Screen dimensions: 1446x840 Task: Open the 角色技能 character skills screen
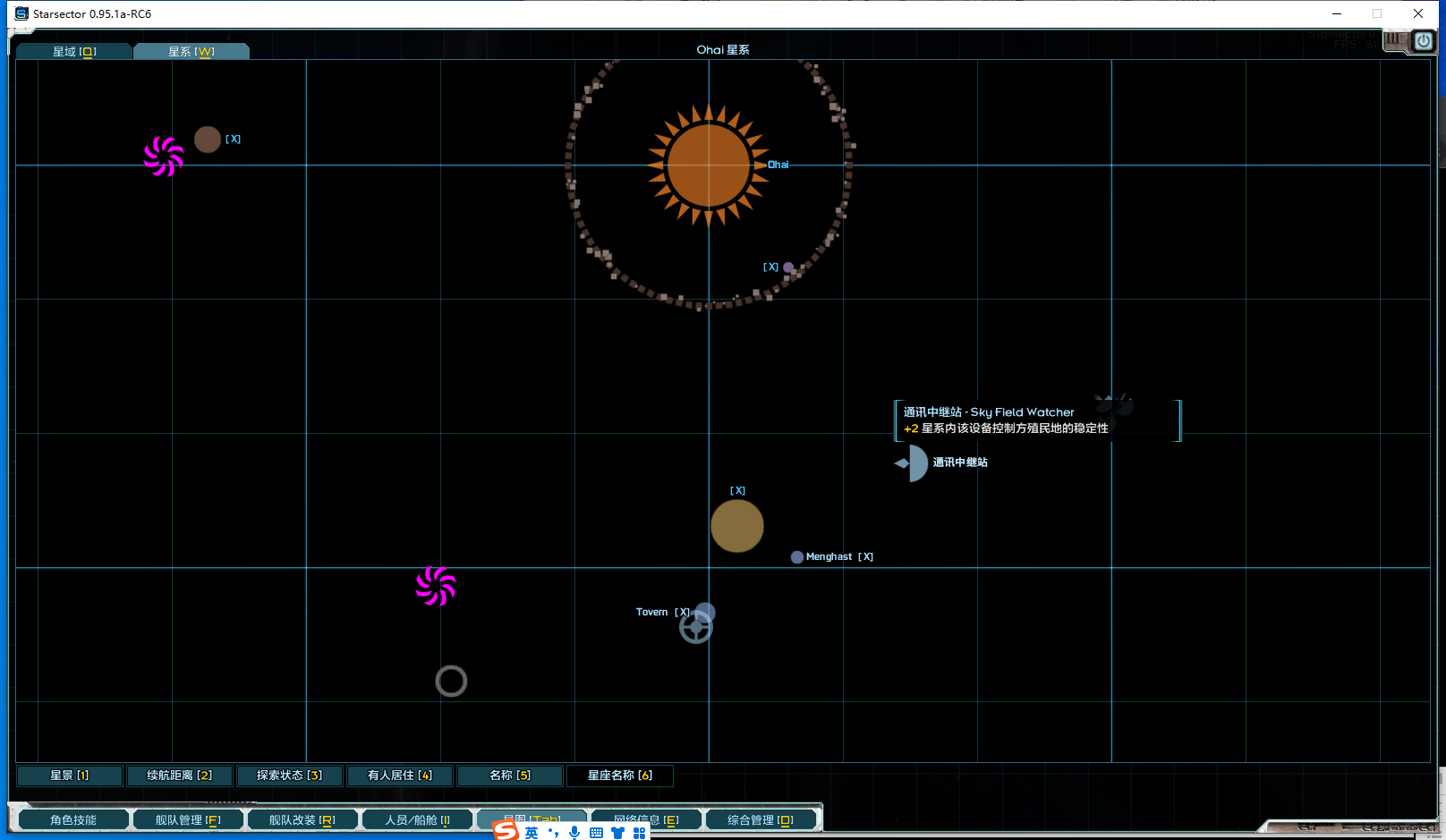point(73,820)
